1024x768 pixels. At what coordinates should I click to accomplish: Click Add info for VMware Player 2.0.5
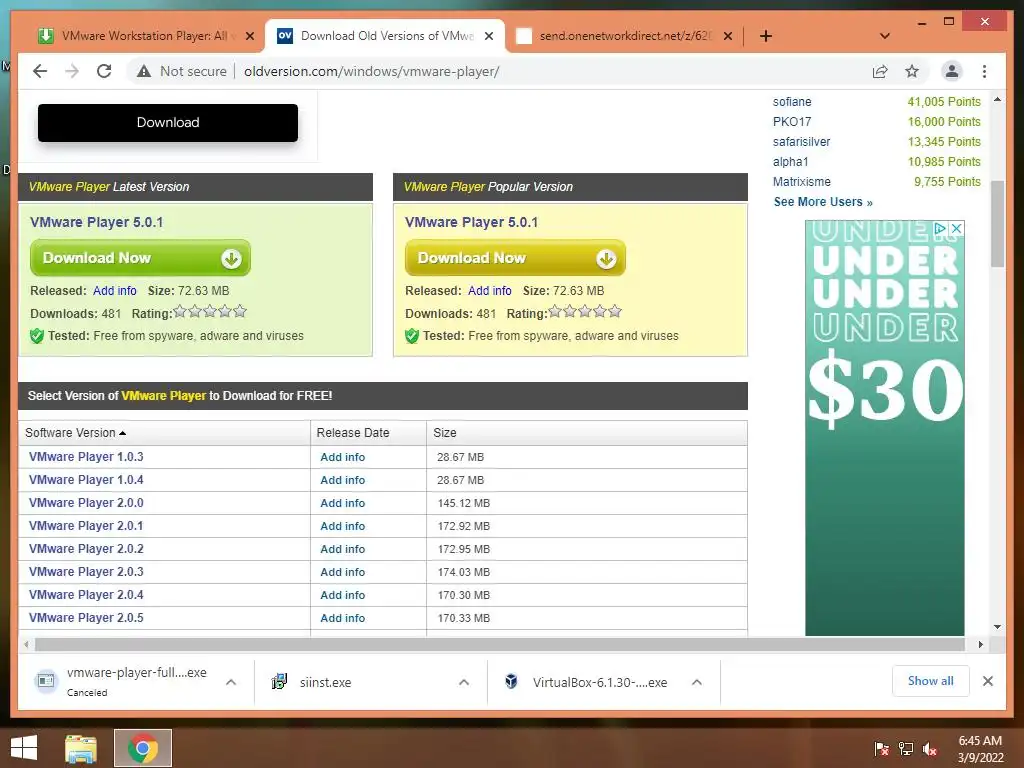tap(342, 618)
